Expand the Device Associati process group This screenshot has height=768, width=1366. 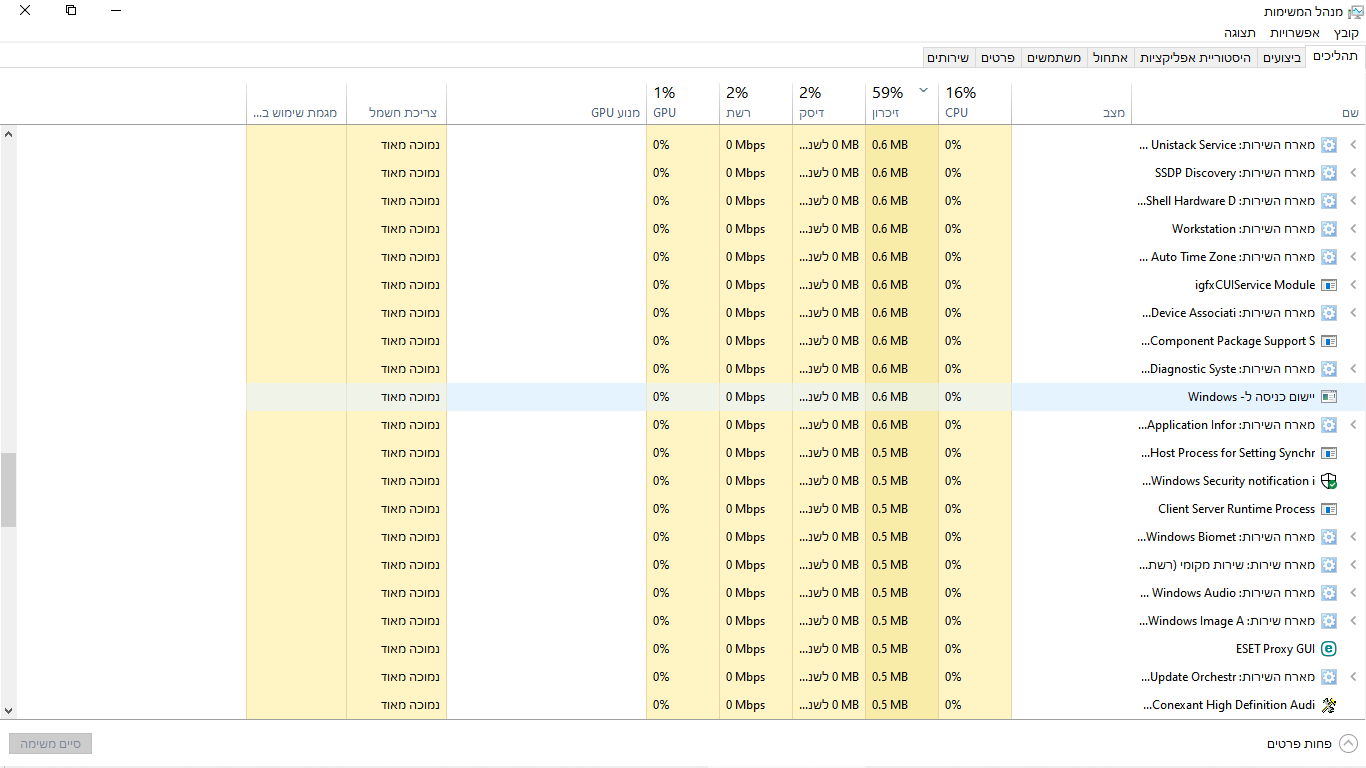tap(1353, 313)
